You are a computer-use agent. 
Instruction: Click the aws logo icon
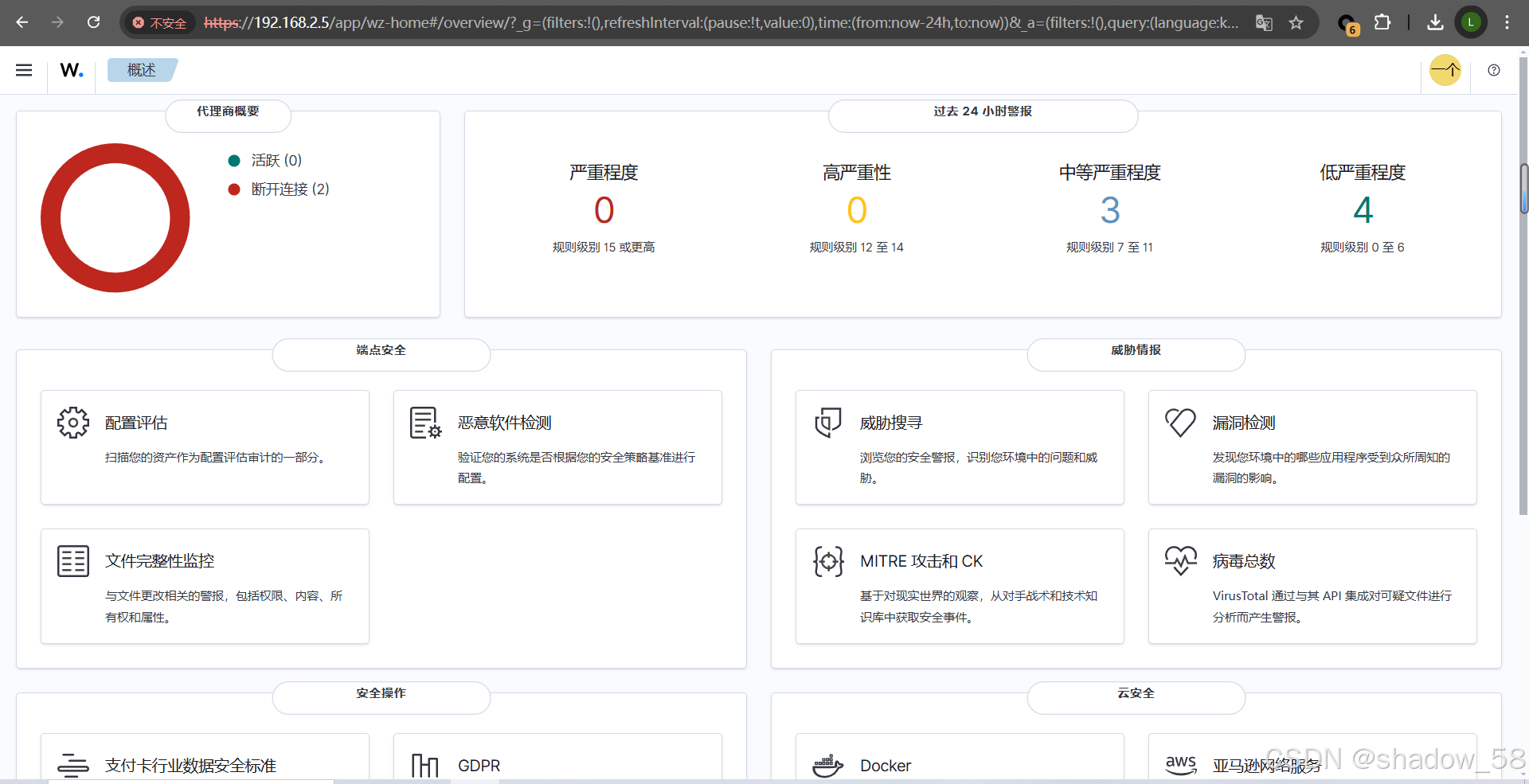point(1180,764)
